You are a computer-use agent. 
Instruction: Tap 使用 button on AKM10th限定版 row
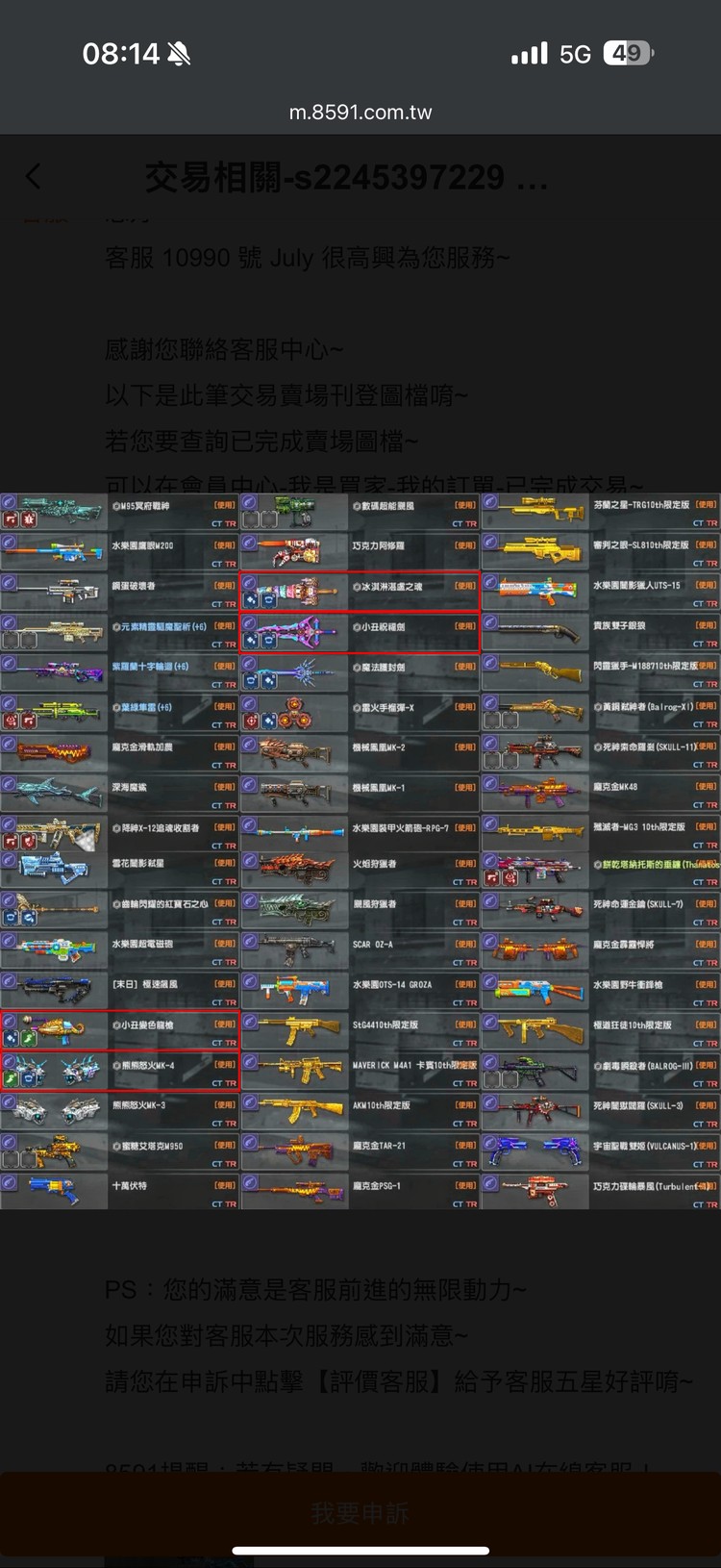pyautogui.click(x=465, y=1105)
